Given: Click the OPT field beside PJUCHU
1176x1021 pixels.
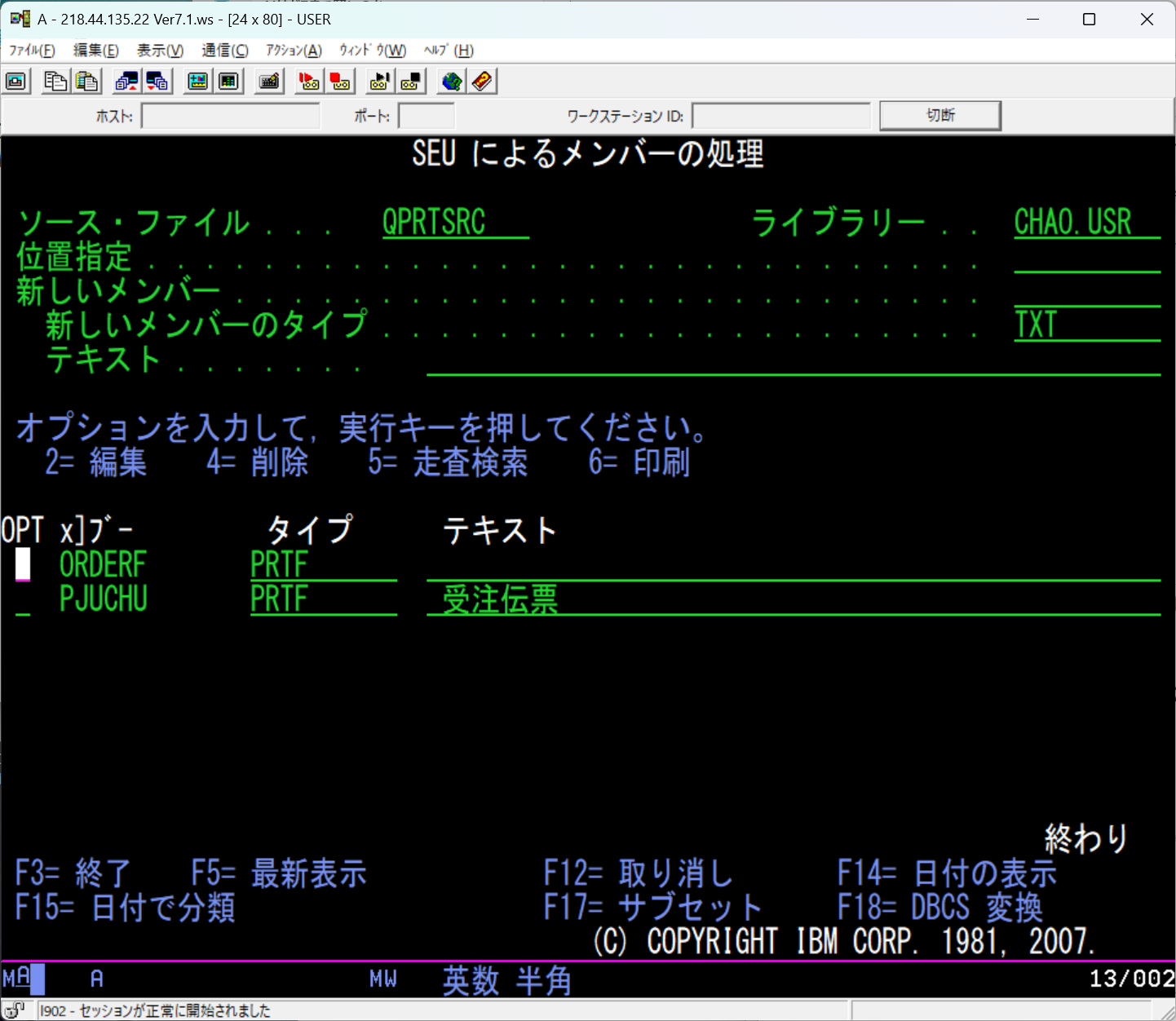Looking at the screenshot, I should click(x=23, y=599).
